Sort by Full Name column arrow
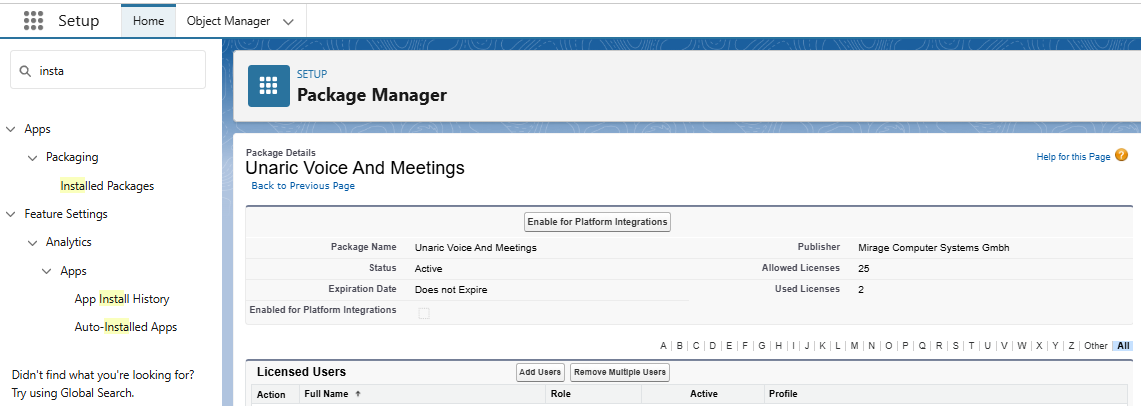Viewport: 1141px width, 406px height. point(358,394)
